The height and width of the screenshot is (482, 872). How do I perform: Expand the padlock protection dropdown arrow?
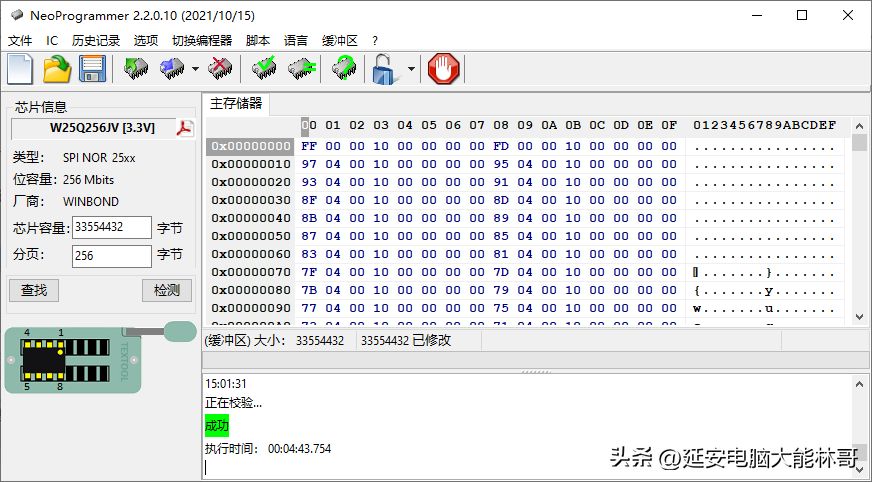[x=411, y=69]
